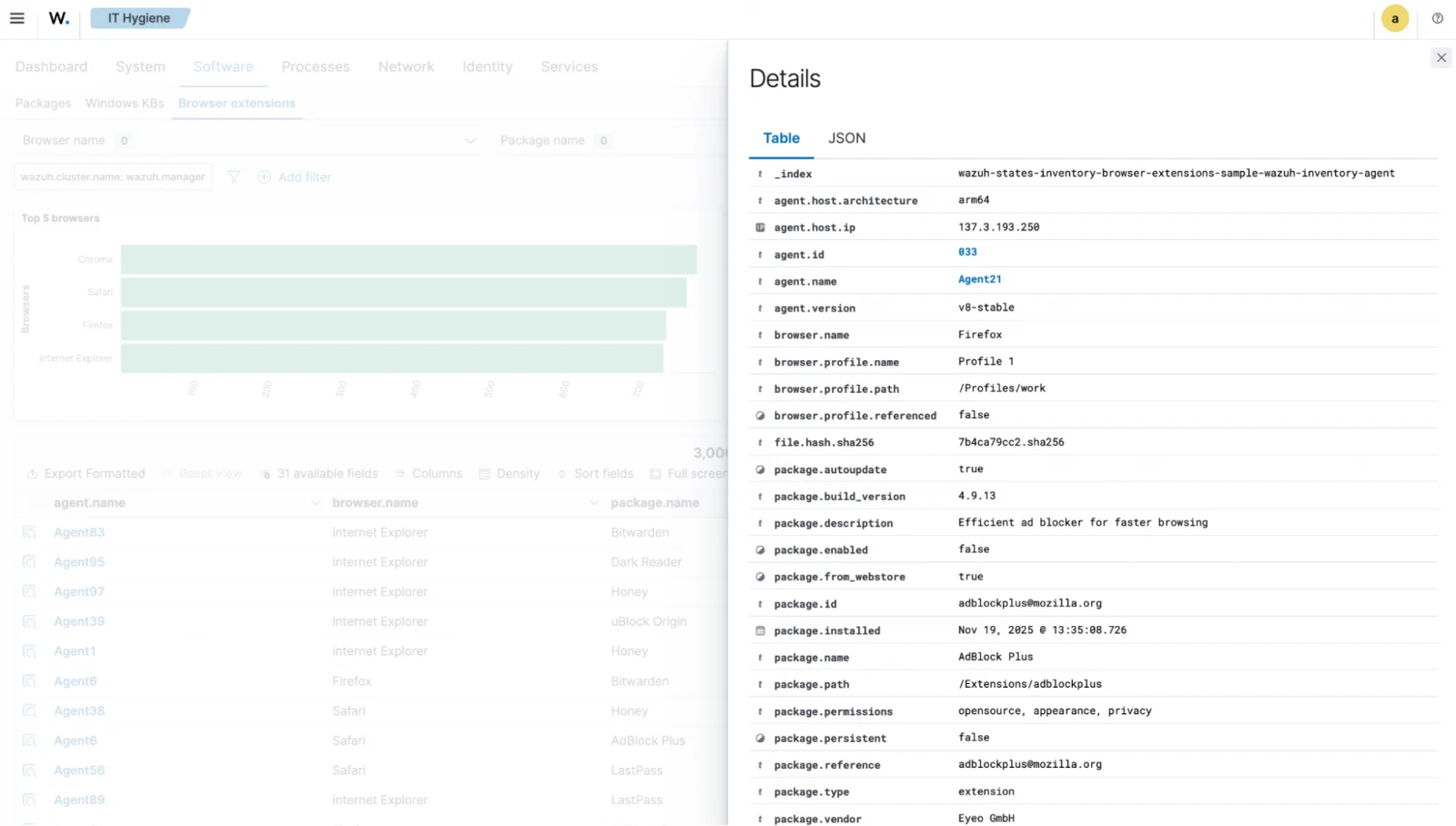Click the yellow user avatar
The height and width of the screenshot is (826, 1456).
1394,17
